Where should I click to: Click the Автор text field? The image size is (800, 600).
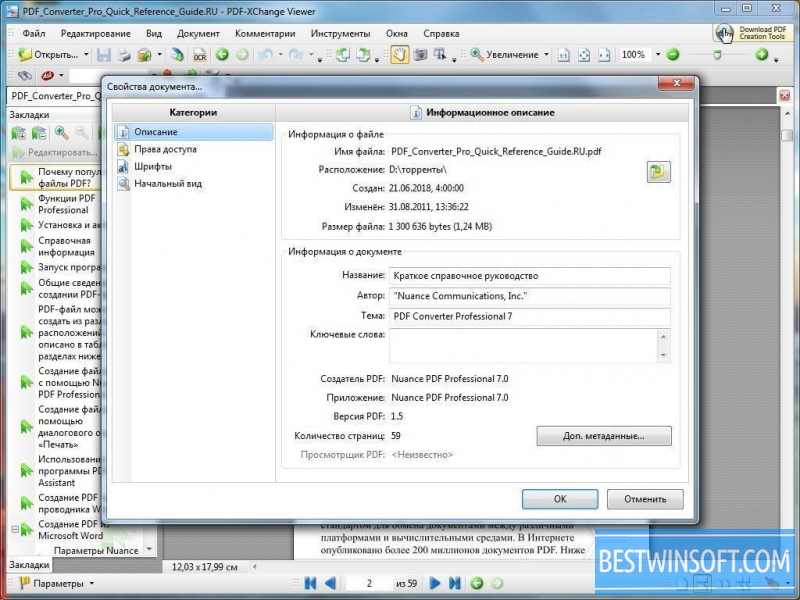[530, 296]
